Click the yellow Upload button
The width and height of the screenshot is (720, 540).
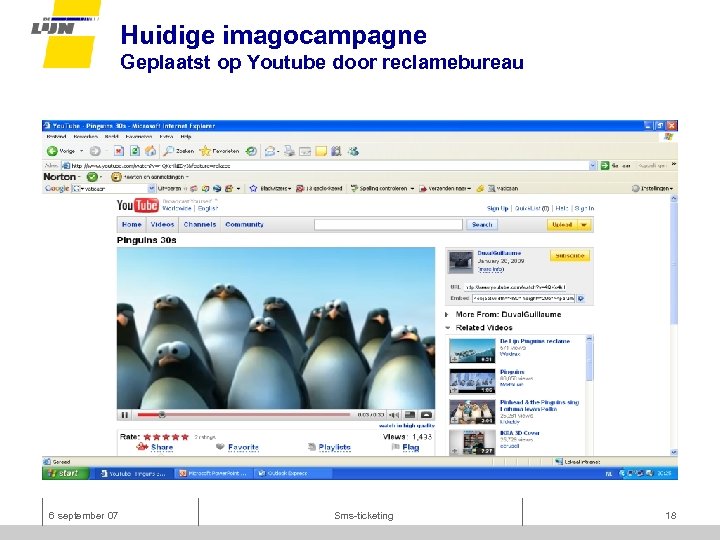(x=562, y=225)
